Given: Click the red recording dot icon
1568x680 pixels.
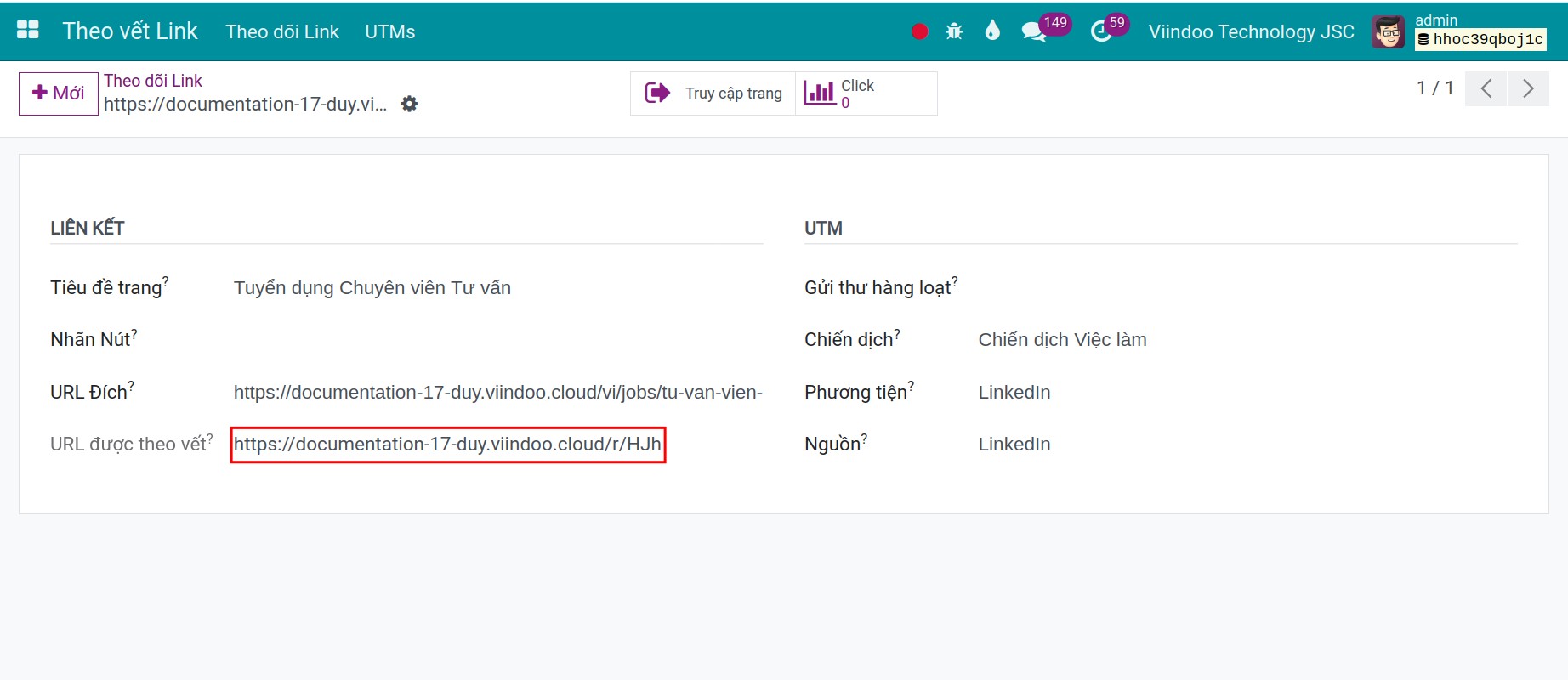Looking at the screenshot, I should 919,31.
